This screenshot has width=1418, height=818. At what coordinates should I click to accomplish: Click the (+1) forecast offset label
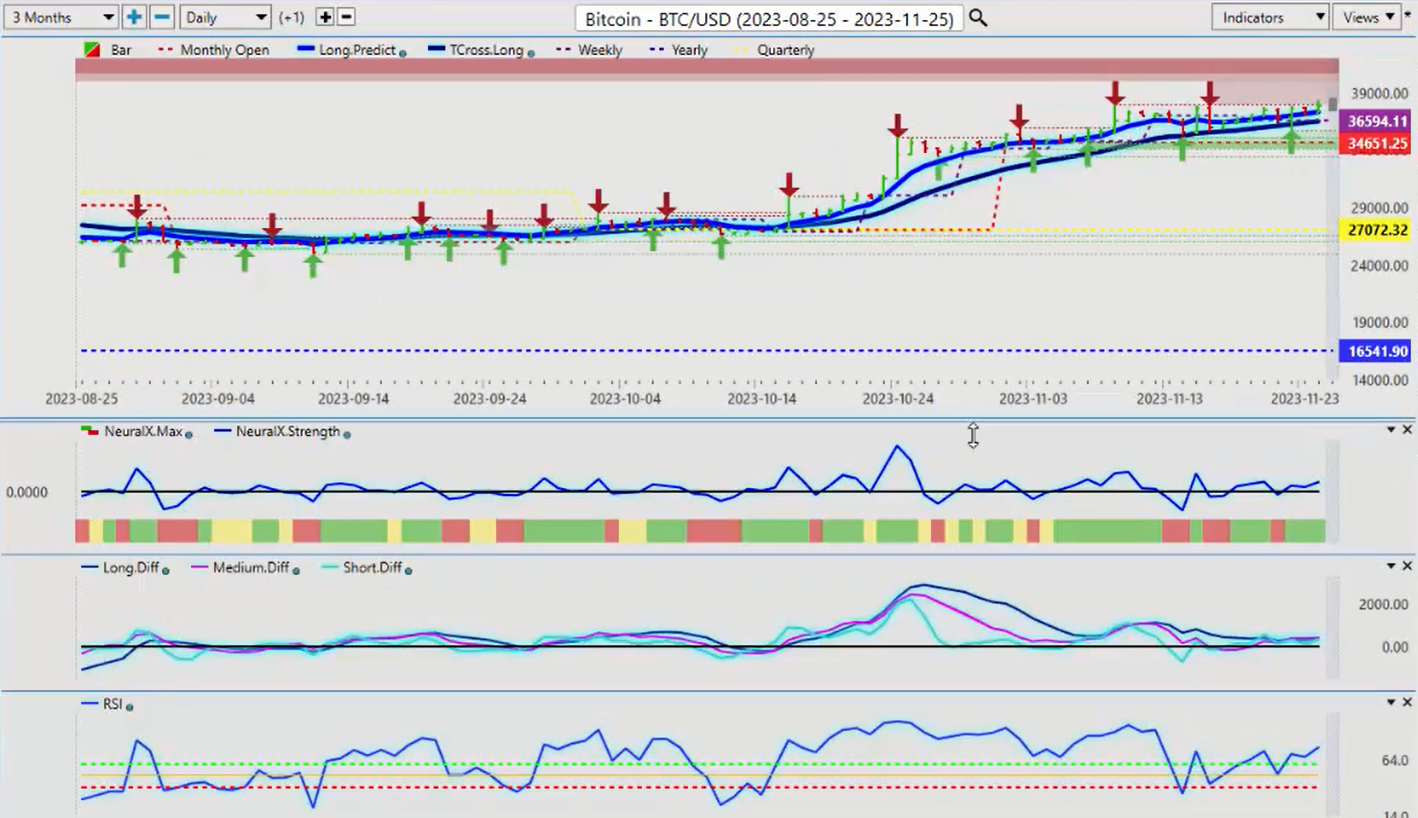(x=293, y=18)
